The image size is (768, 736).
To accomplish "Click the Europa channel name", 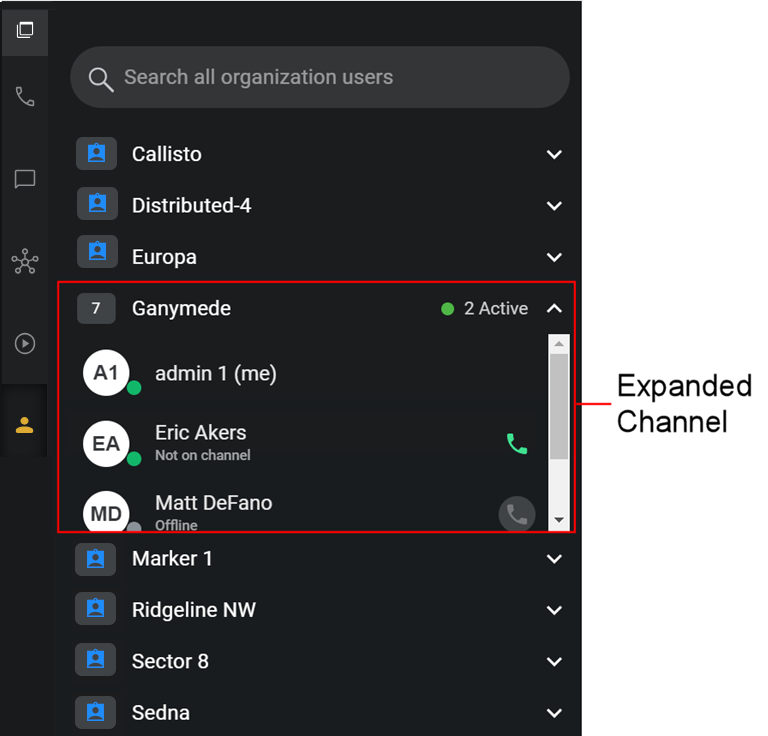I will pos(164,258).
